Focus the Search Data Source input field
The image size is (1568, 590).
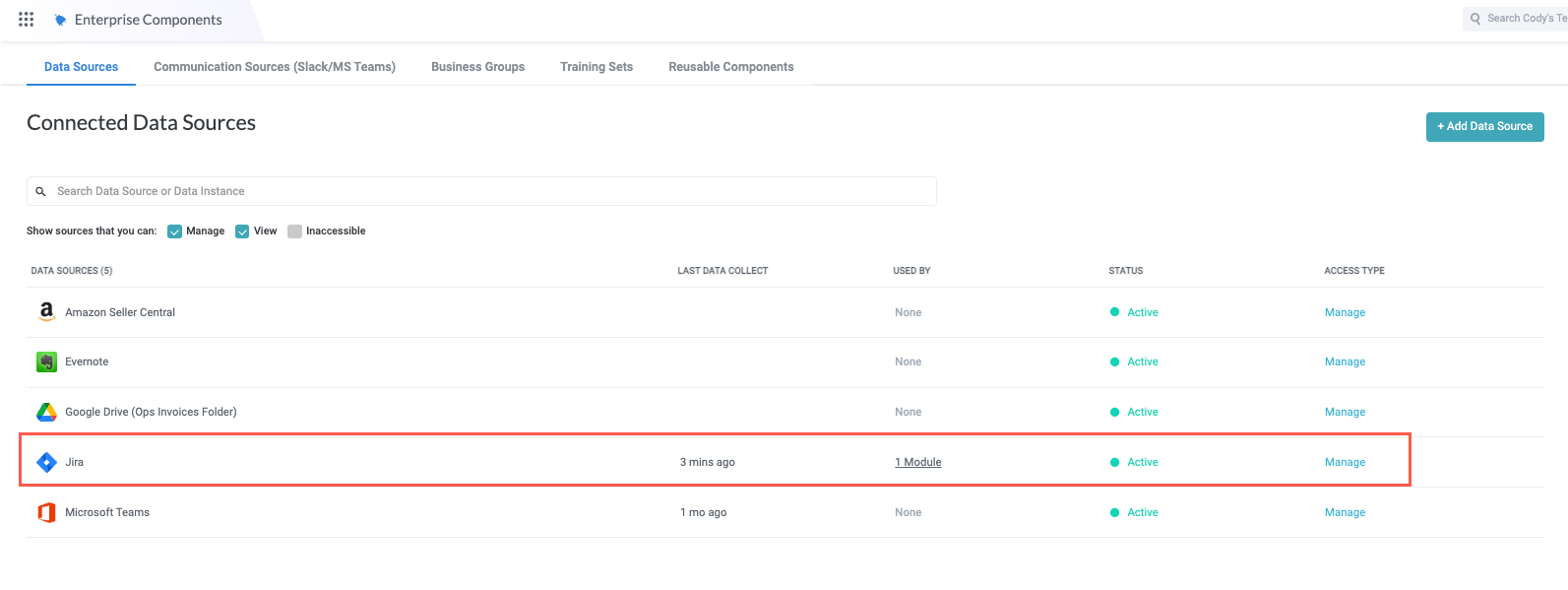click(x=492, y=191)
